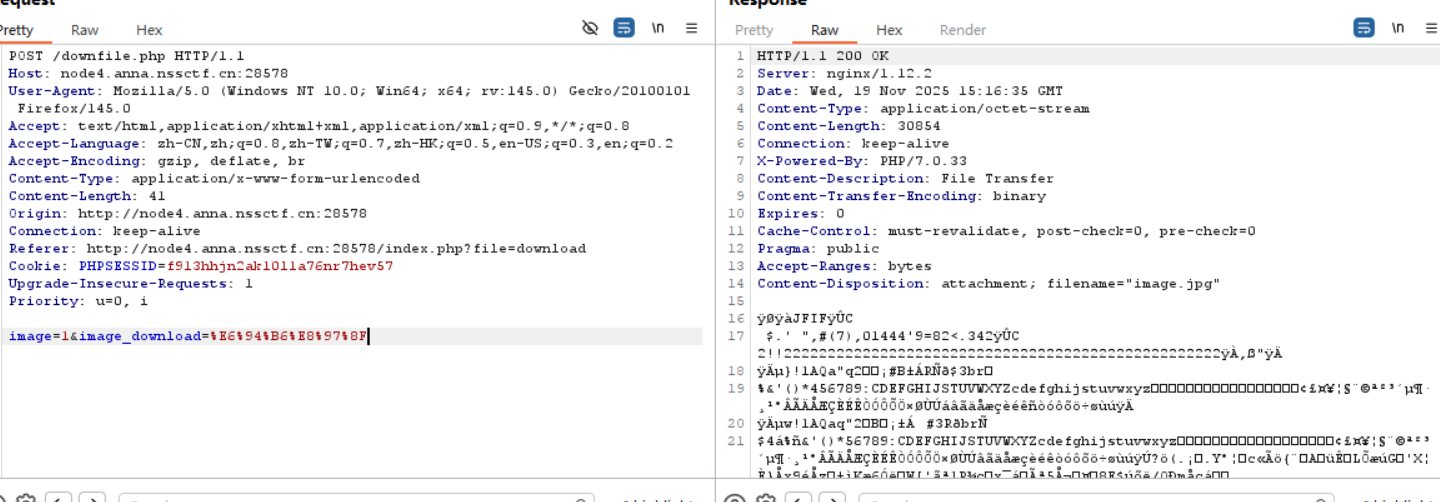The height and width of the screenshot is (502, 1440).
Task: Click the image=1&image_download request body
Action: 188,336
